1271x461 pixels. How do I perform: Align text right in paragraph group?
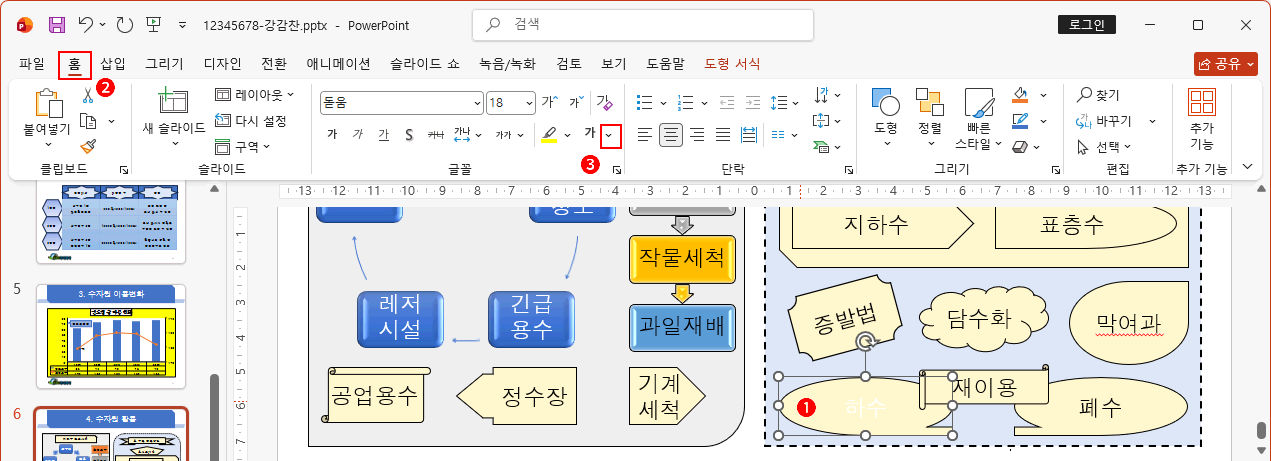coord(697,134)
